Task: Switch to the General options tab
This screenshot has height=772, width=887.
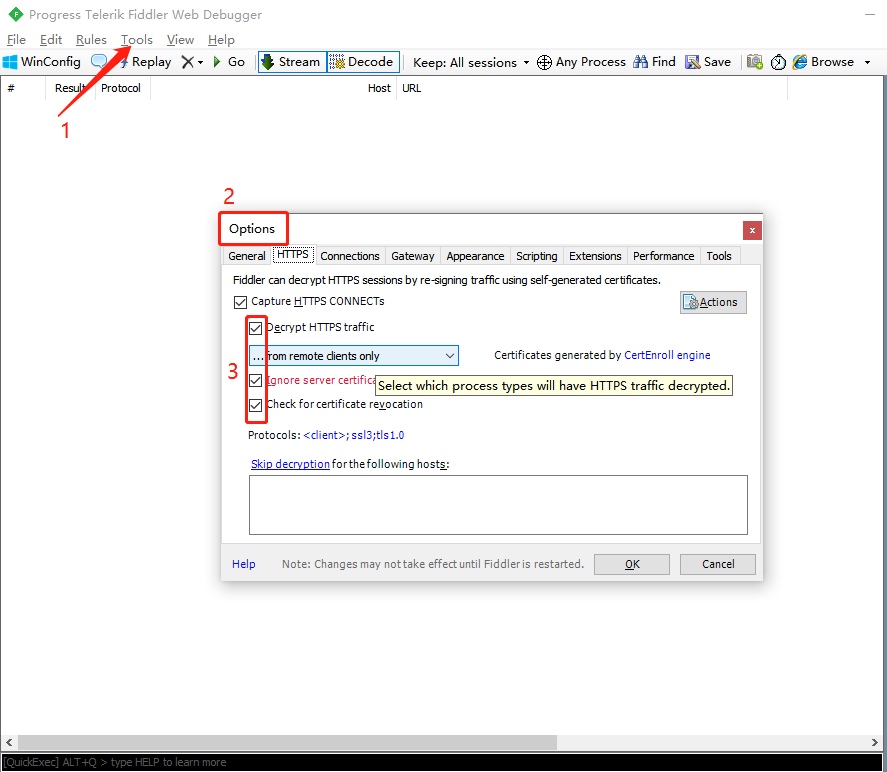Action: click(247, 256)
